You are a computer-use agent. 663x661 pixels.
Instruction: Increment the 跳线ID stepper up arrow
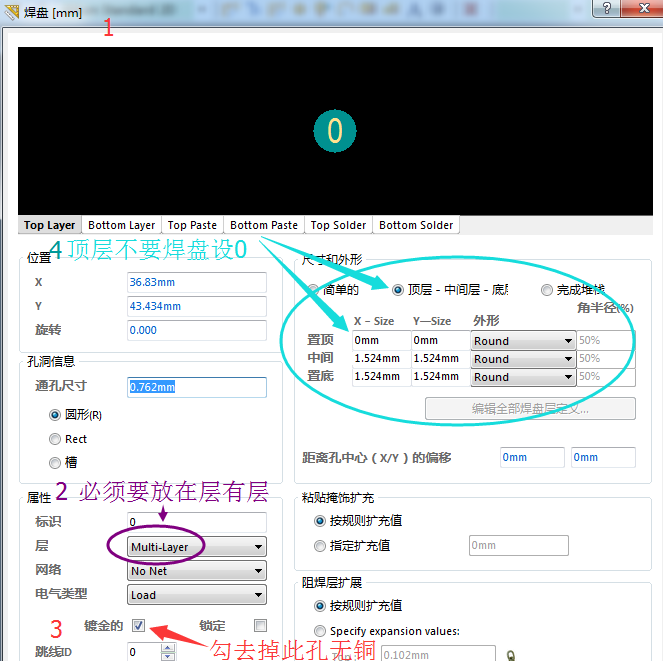click(167, 648)
